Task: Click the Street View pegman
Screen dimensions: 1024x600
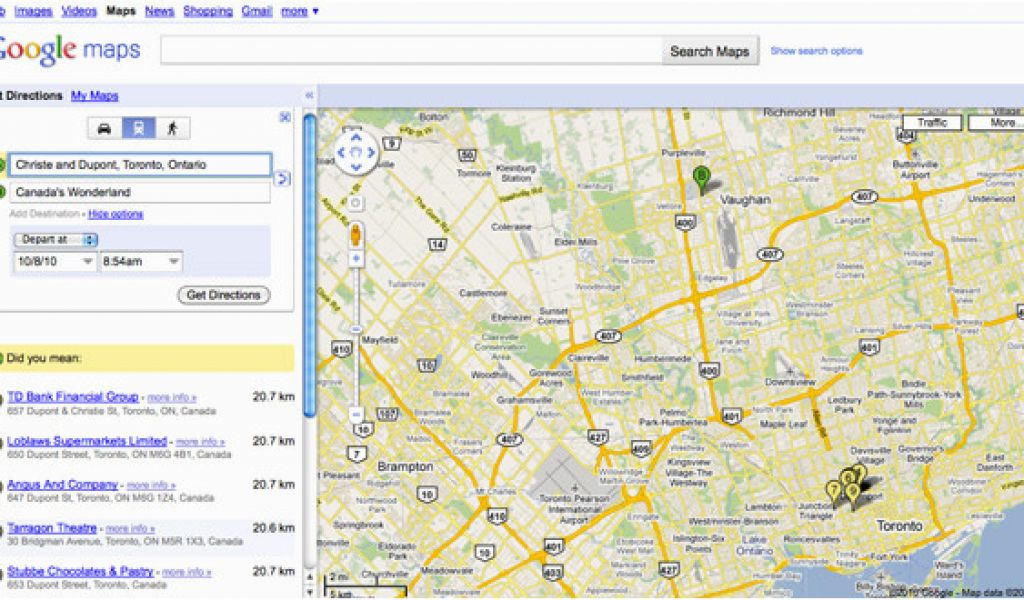Action: pos(356,234)
